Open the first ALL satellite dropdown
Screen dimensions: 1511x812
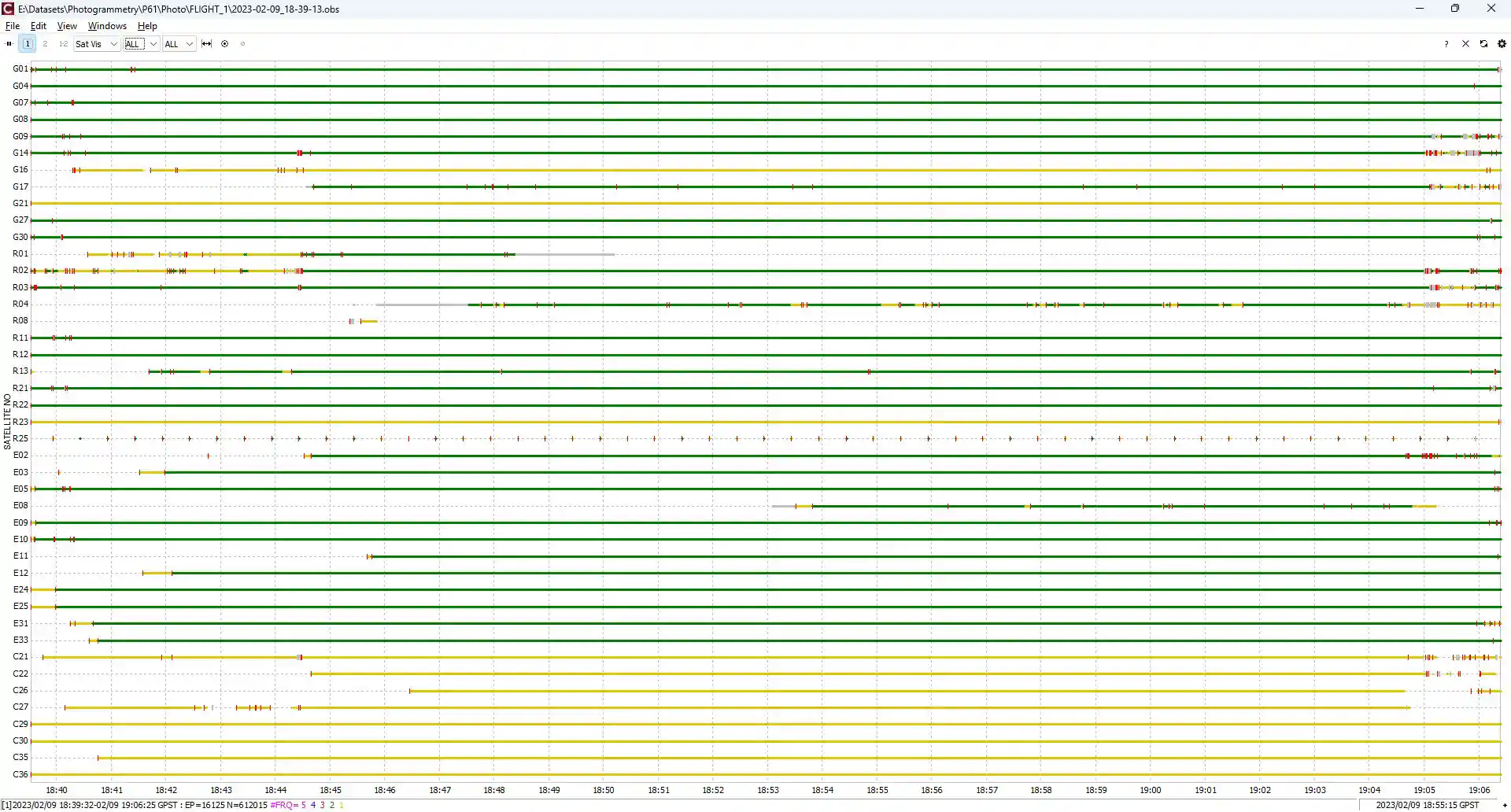(142, 44)
